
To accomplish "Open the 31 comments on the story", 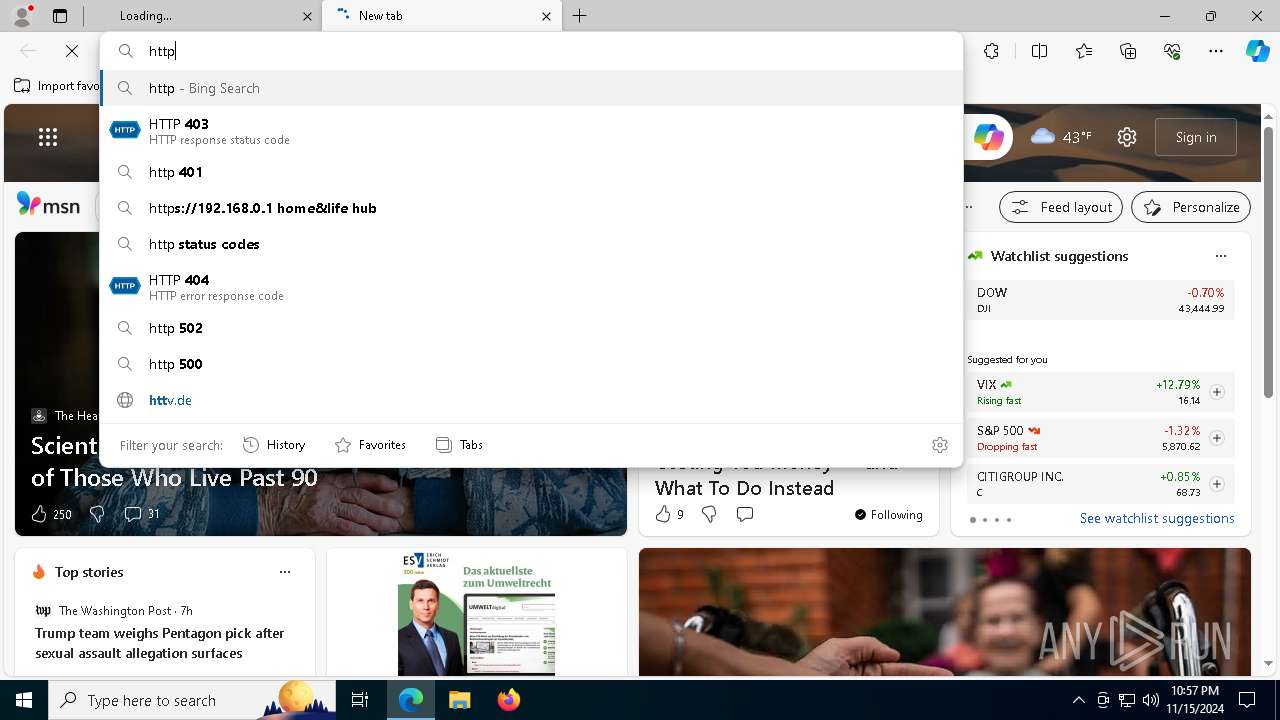I will tap(142, 514).
